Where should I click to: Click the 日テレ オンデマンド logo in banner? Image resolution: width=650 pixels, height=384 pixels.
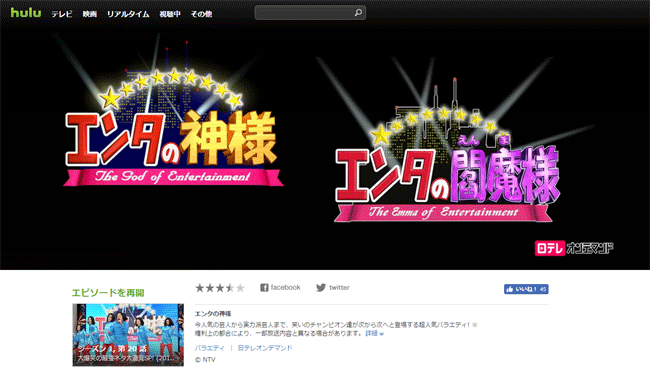pyautogui.click(x=574, y=248)
